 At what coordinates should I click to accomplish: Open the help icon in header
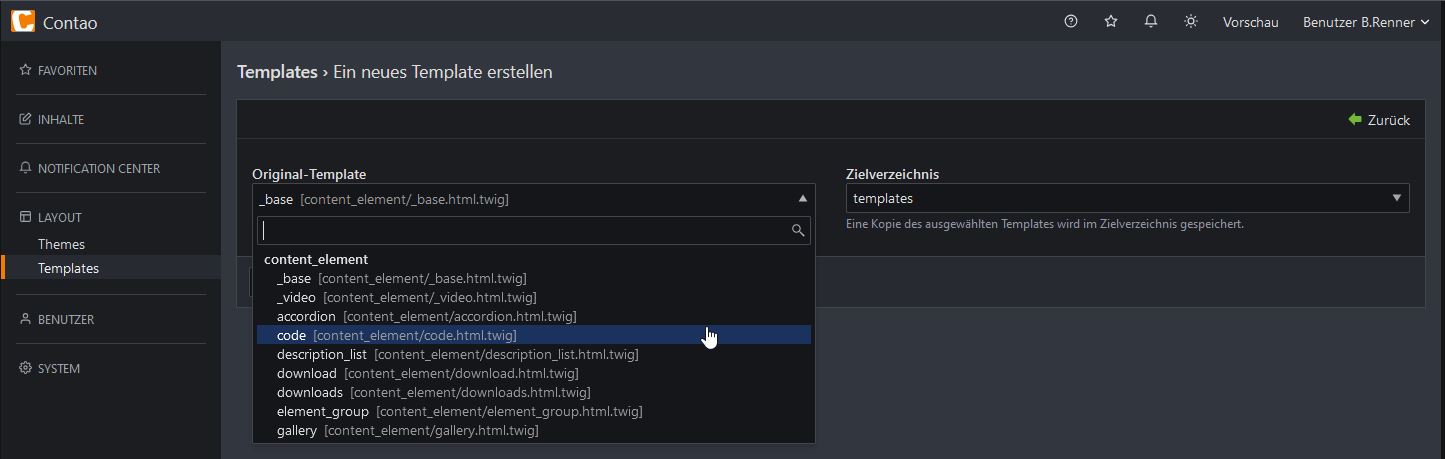click(1071, 21)
